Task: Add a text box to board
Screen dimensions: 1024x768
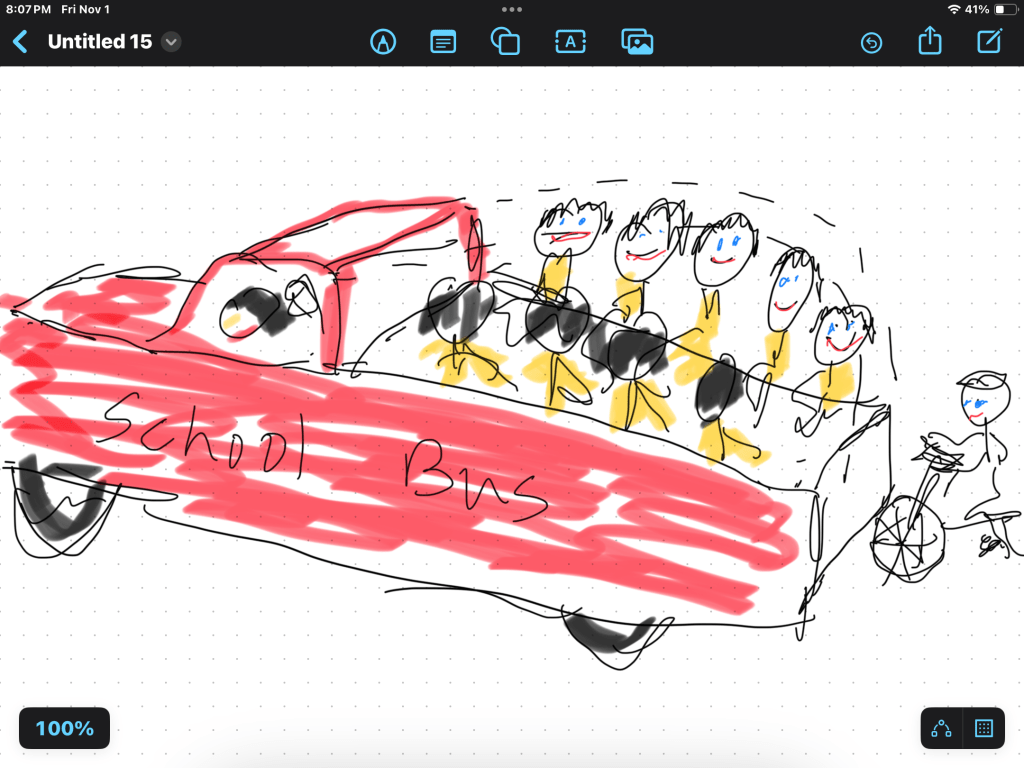Action: click(x=570, y=42)
